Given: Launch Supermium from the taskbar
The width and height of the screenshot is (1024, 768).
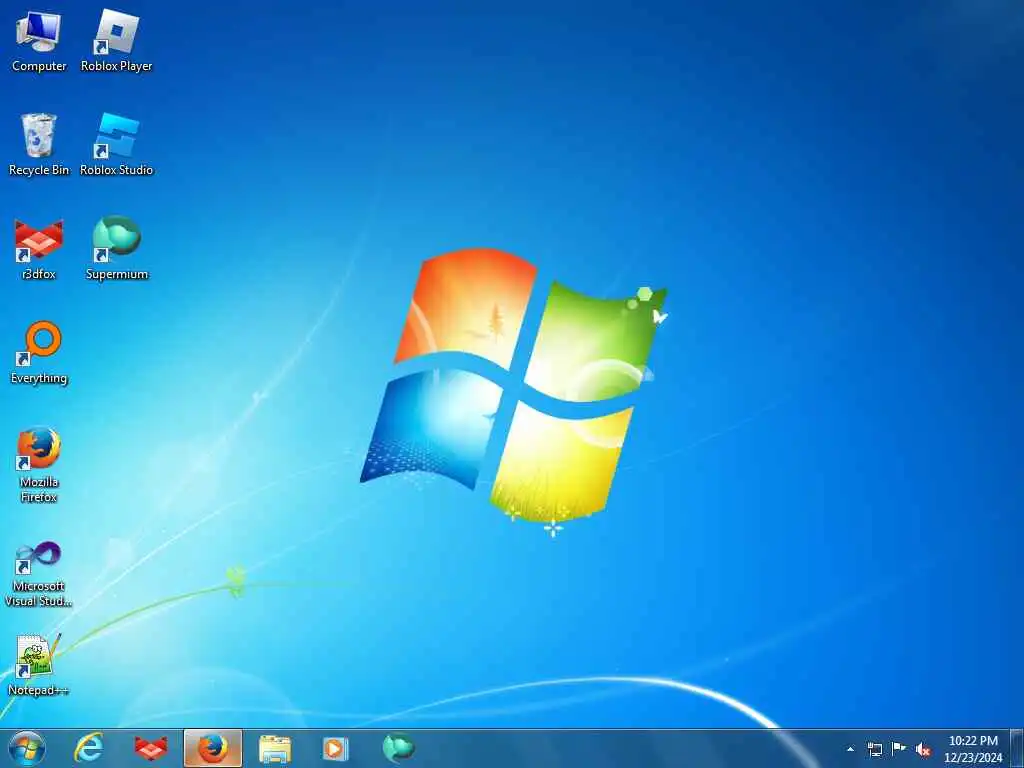Looking at the screenshot, I should 398,748.
